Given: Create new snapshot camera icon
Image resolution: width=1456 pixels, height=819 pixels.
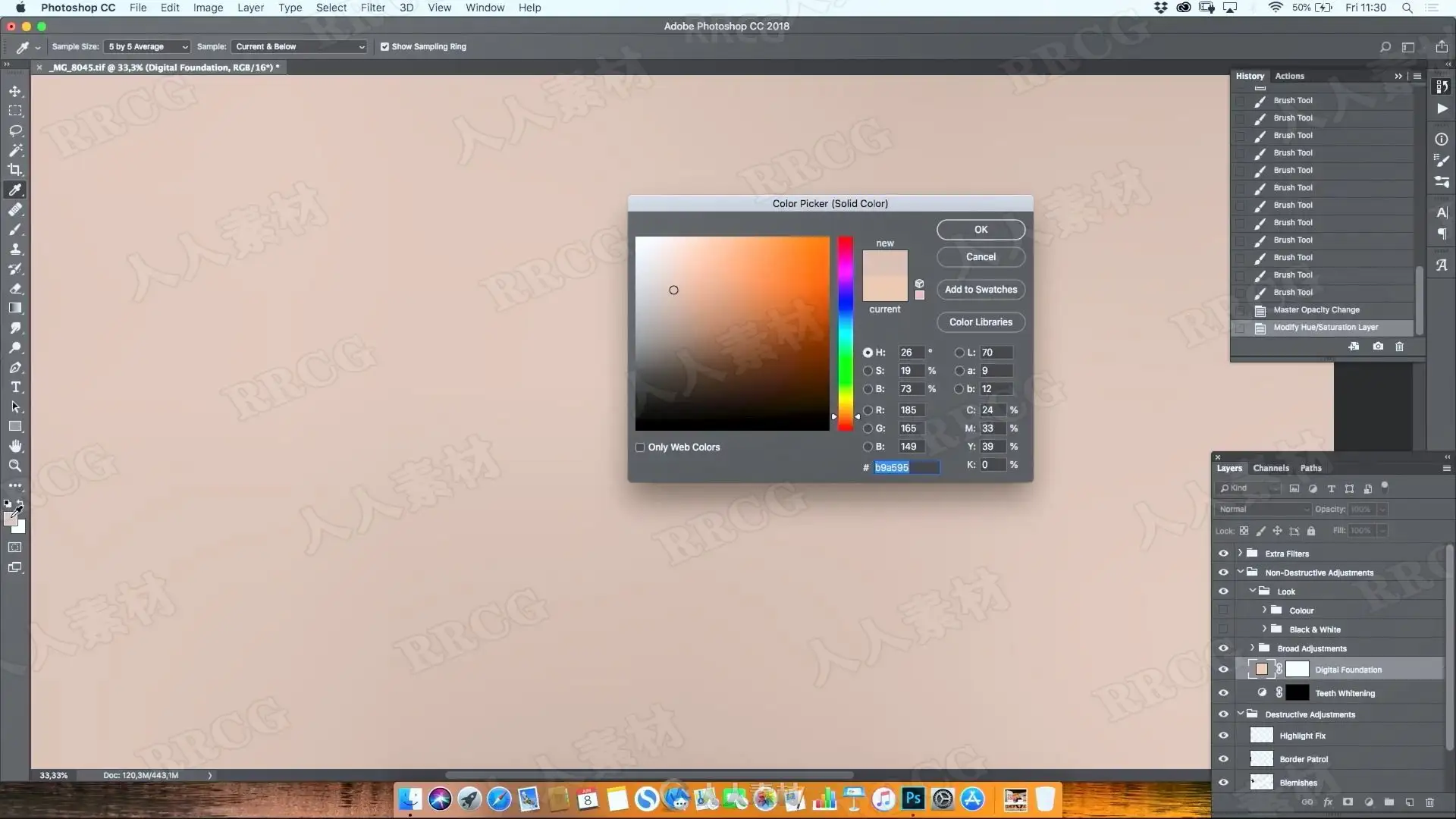Looking at the screenshot, I should click(1378, 347).
